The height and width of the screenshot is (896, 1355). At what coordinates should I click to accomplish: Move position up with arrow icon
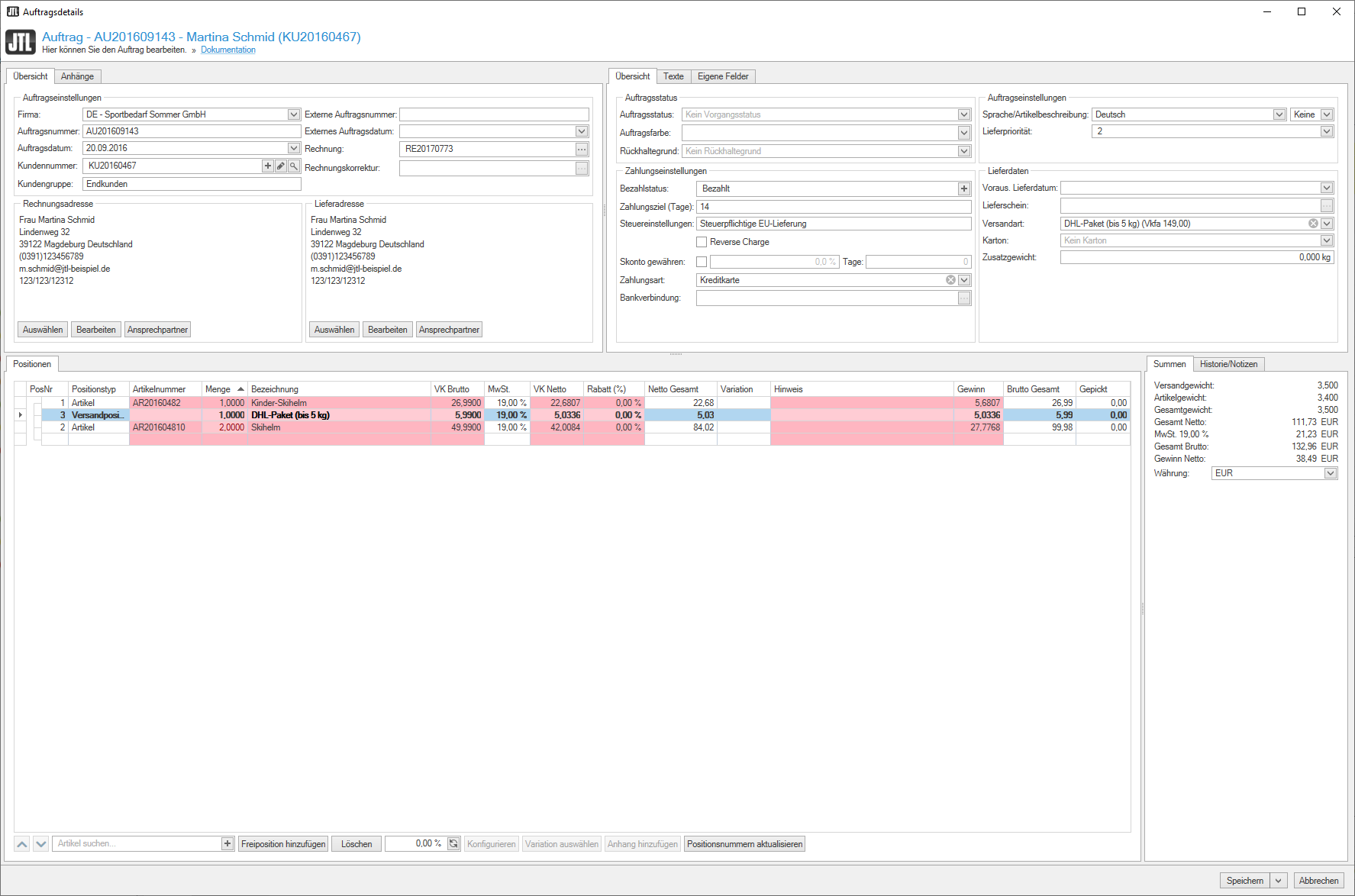(22, 844)
